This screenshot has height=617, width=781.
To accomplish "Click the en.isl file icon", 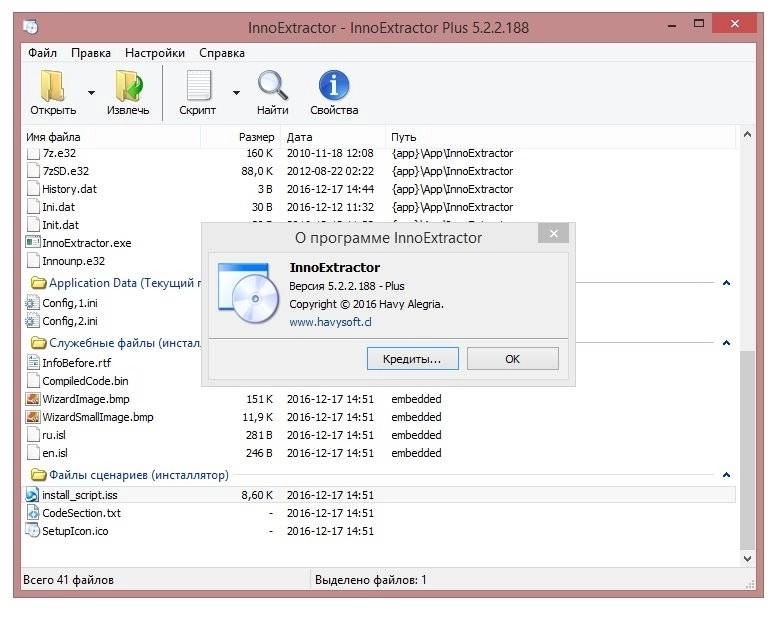I will [x=33, y=453].
